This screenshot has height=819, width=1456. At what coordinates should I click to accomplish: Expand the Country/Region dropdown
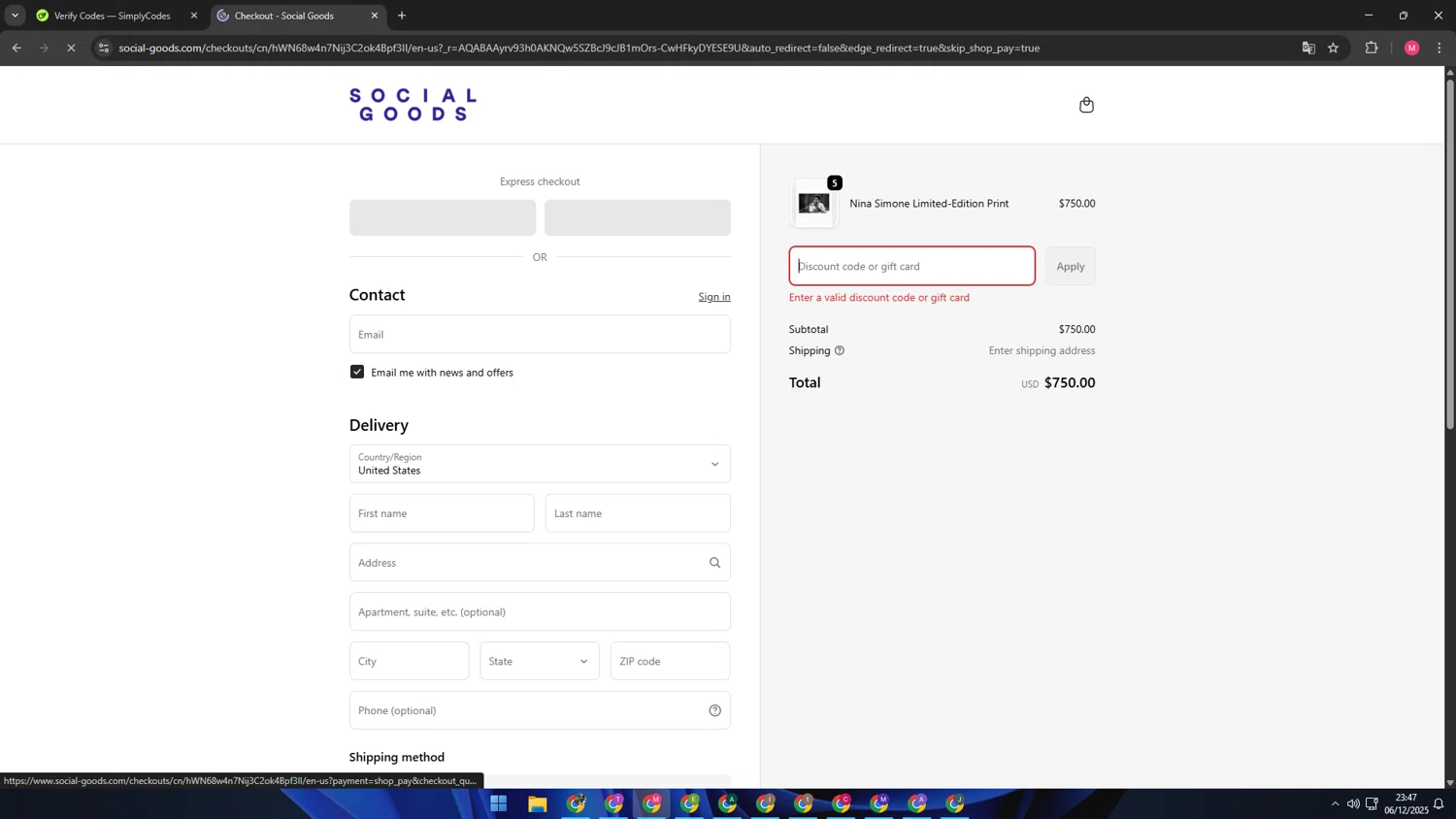[x=540, y=464]
